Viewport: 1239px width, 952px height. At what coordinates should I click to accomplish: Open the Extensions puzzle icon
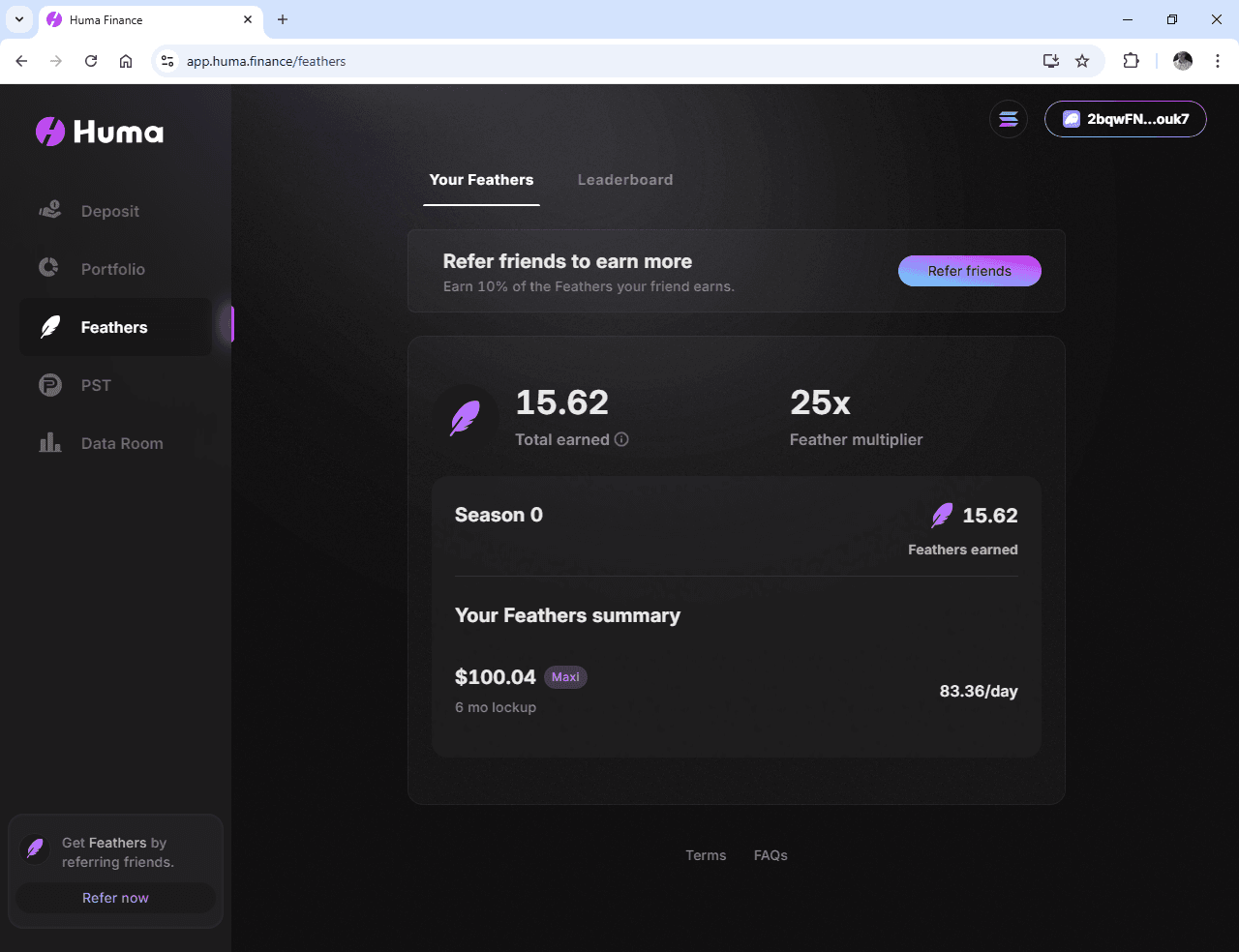pos(1131,61)
